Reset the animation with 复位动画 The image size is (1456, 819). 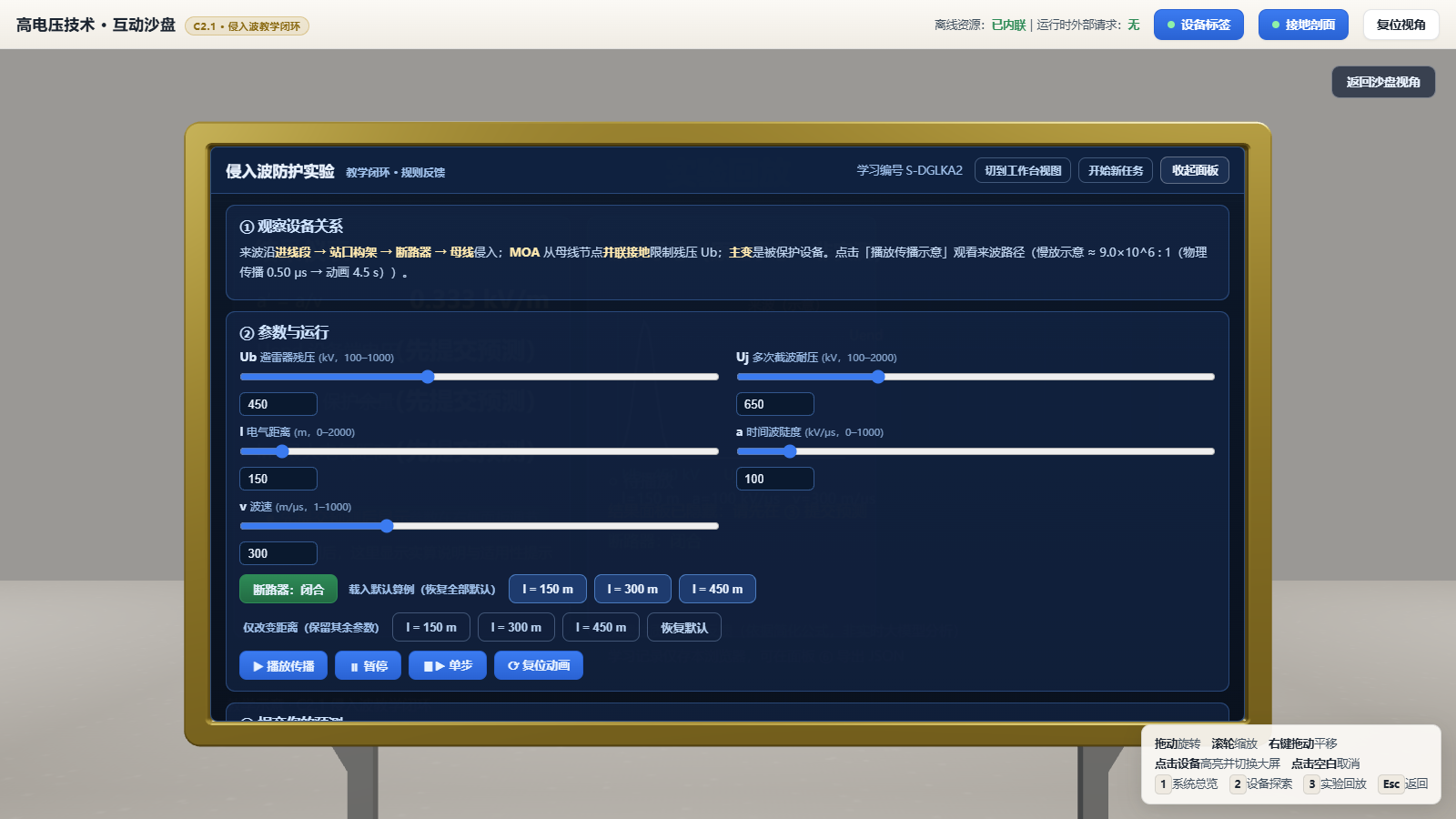[539, 665]
